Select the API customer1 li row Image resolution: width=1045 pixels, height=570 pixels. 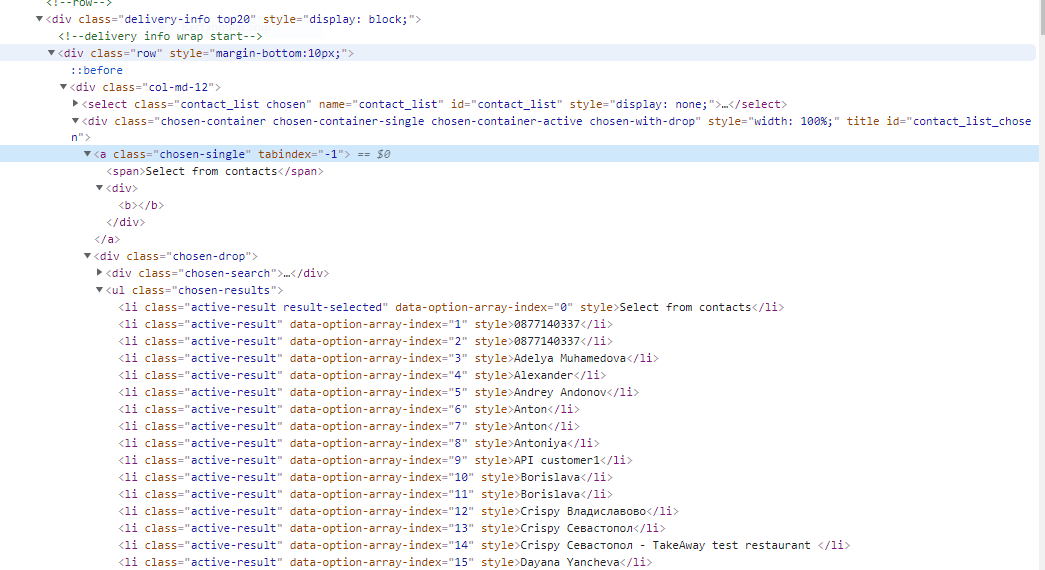[x=375, y=460]
